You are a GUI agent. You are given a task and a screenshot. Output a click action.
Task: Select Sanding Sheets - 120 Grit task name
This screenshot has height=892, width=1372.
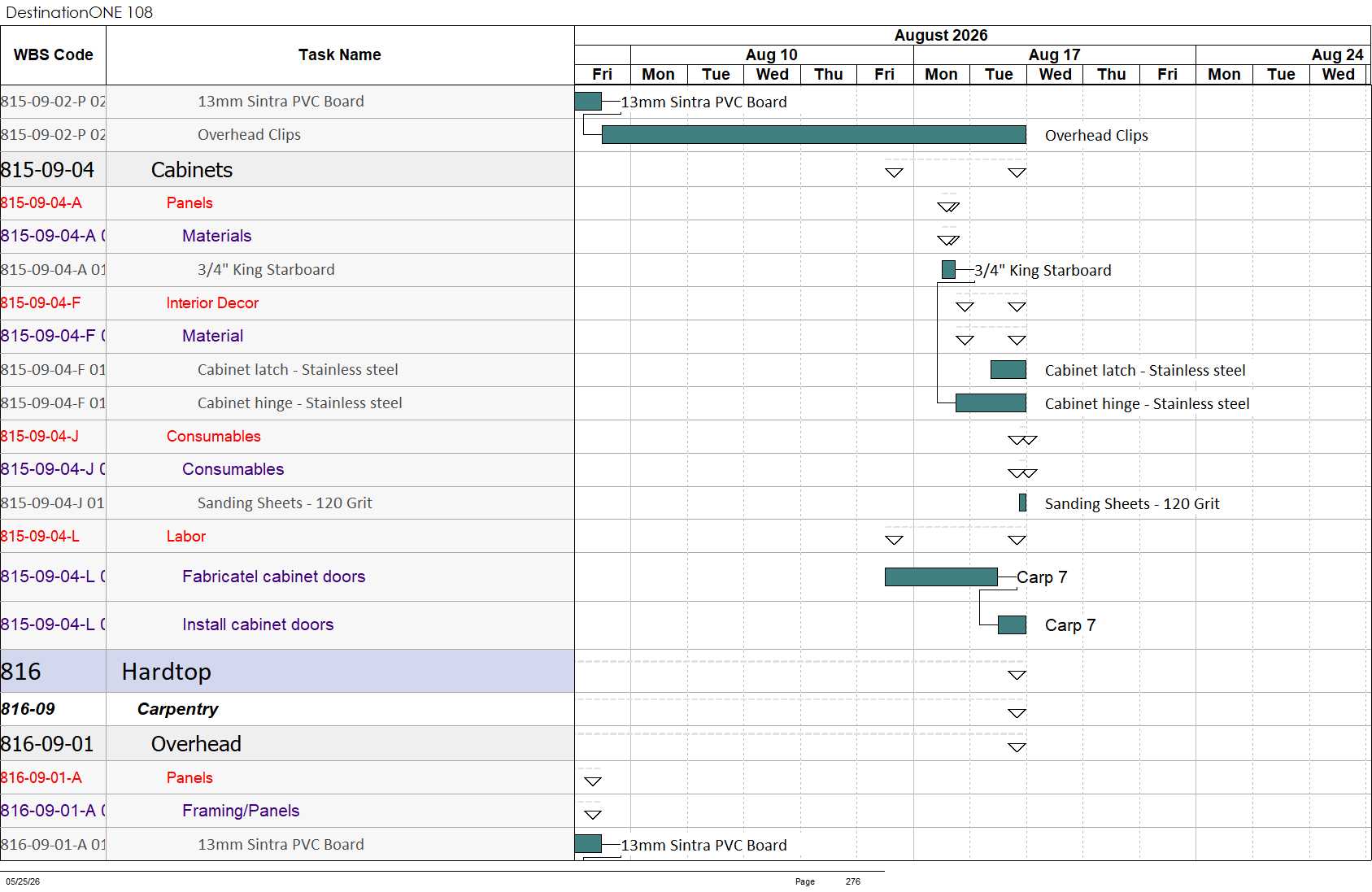tap(285, 503)
